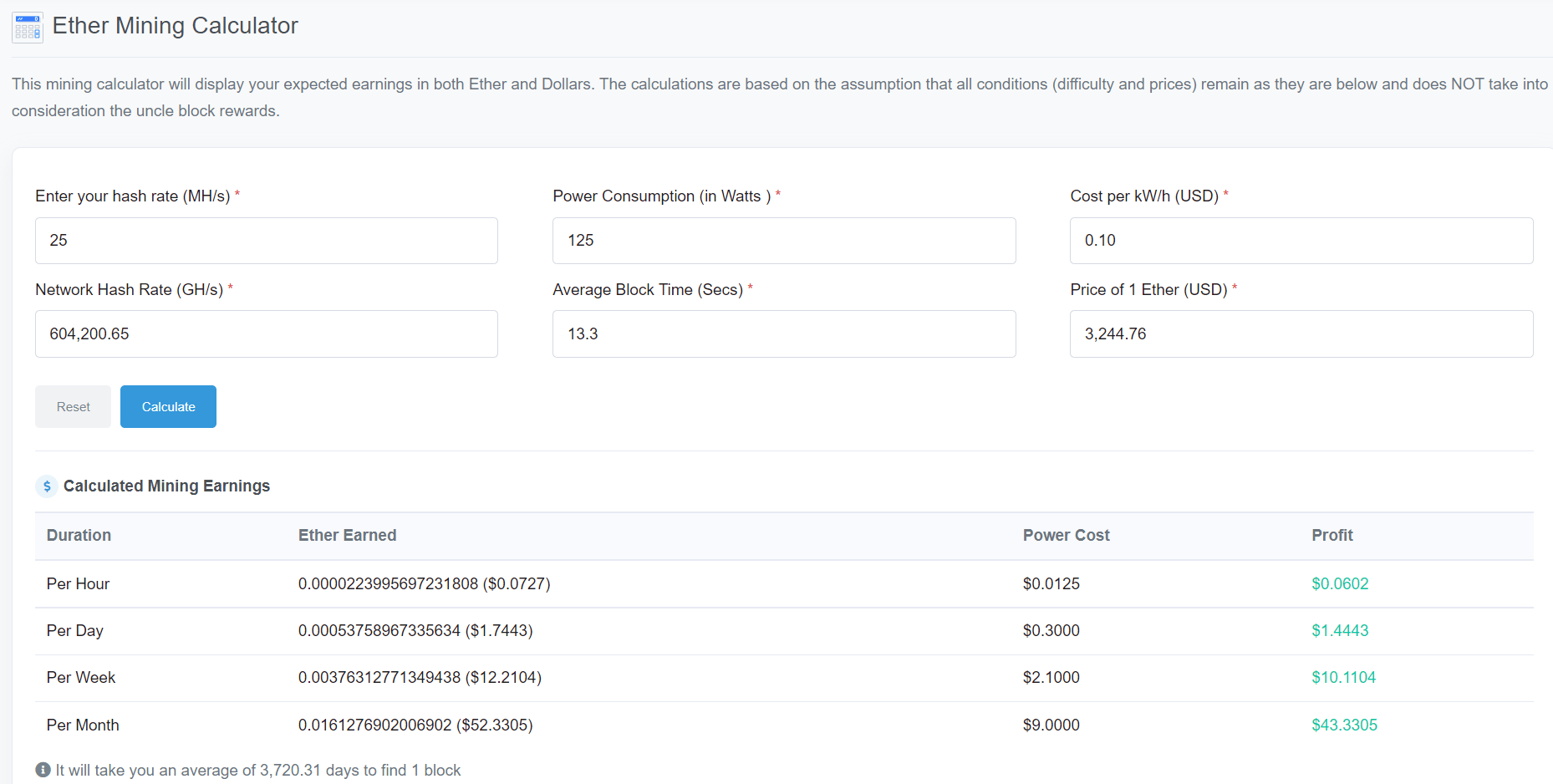The image size is (1553, 784).
Task: Click the Power Cost column header
Action: [1066, 536]
